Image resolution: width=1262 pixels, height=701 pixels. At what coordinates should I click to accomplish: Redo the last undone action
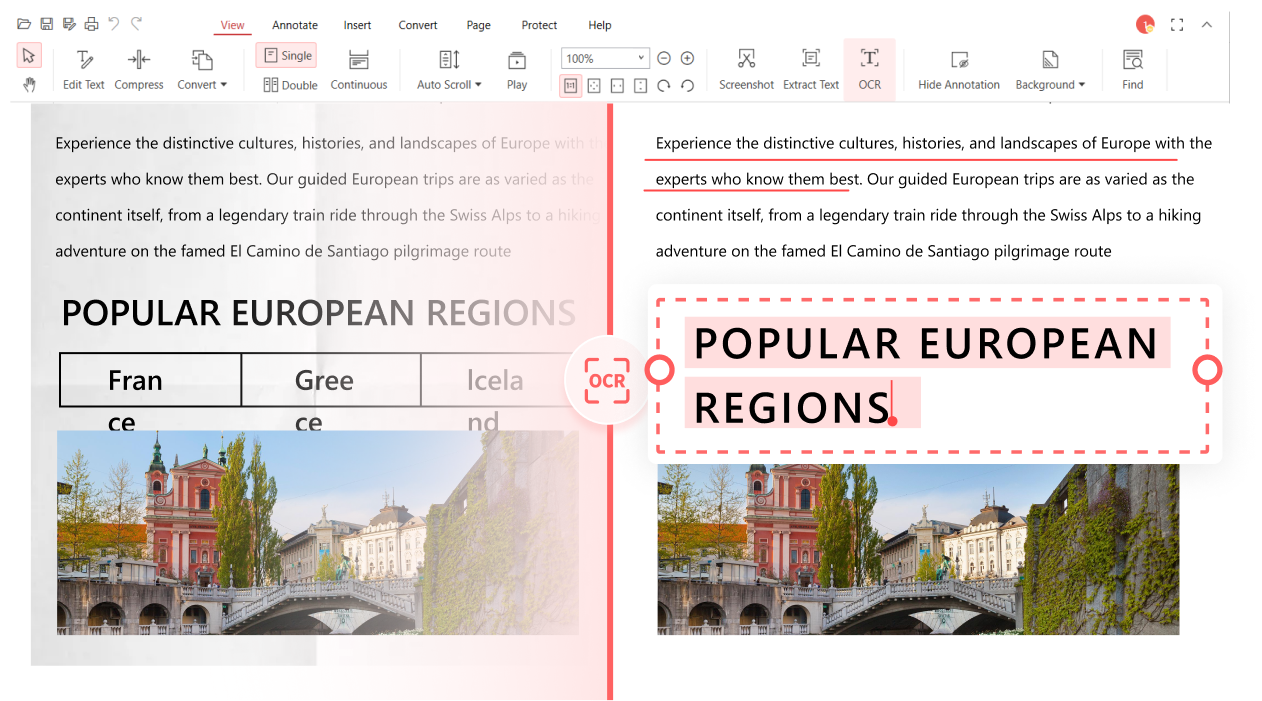click(x=136, y=23)
